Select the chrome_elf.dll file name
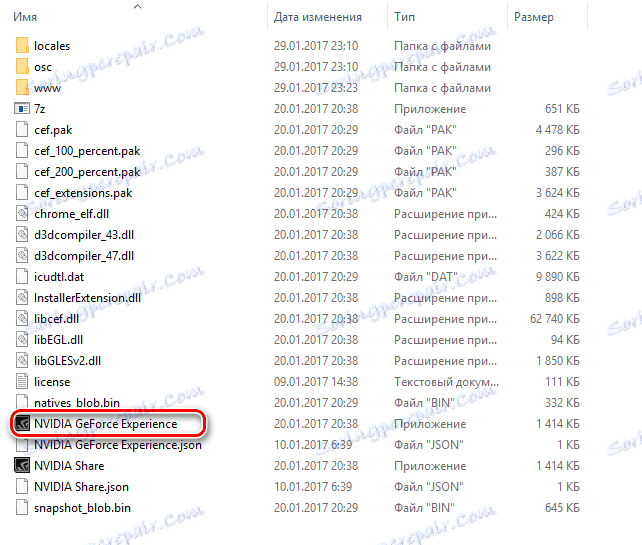 click(x=72, y=214)
